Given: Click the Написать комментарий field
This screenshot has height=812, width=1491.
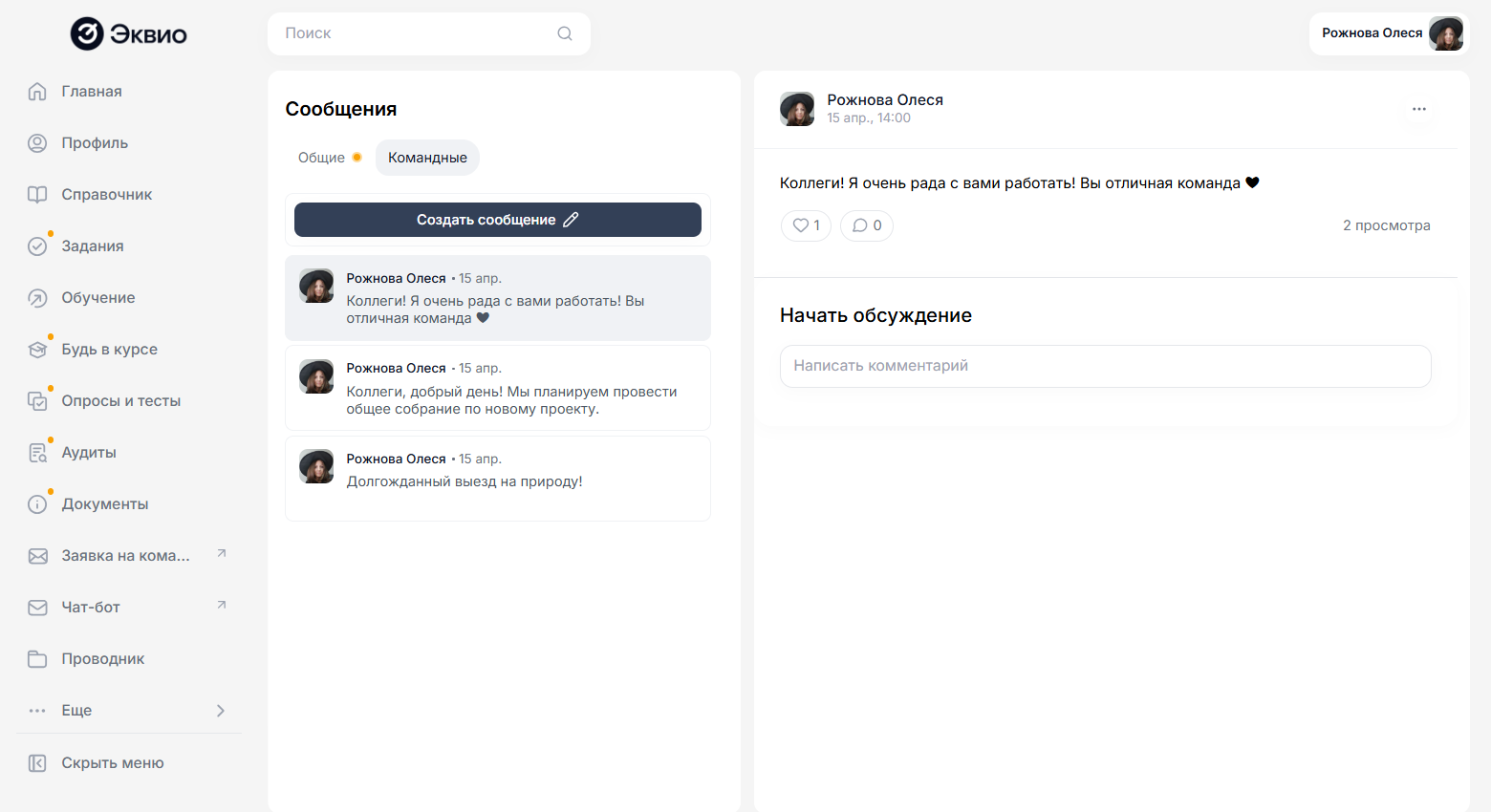Looking at the screenshot, I should click(x=1105, y=366).
